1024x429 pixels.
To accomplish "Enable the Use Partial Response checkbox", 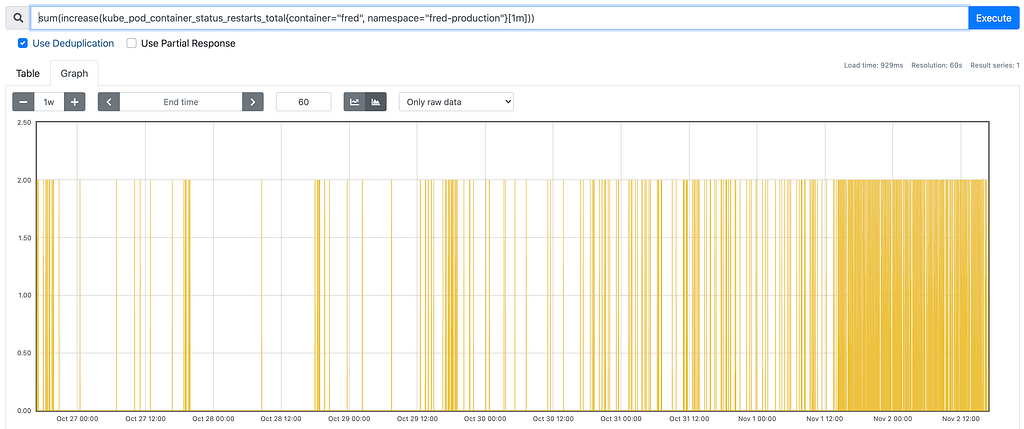I will pyautogui.click(x=132, y=44).
